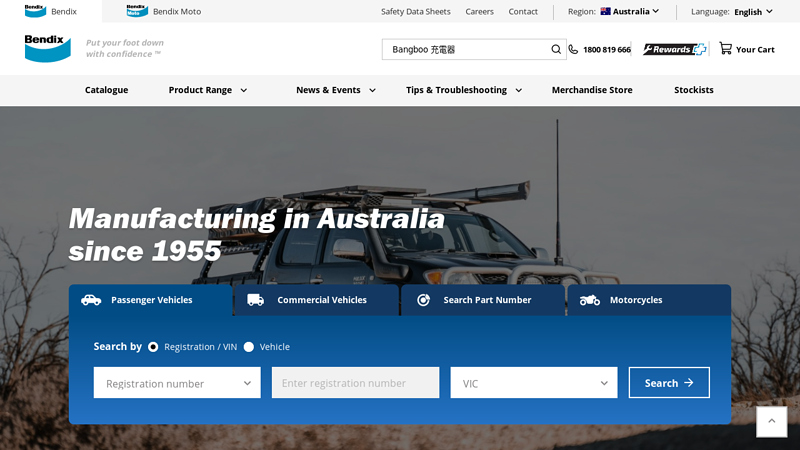Open the Merchandise Store menu item
Image resolution: width=800 pixels, height=450 pixels.
592,90
